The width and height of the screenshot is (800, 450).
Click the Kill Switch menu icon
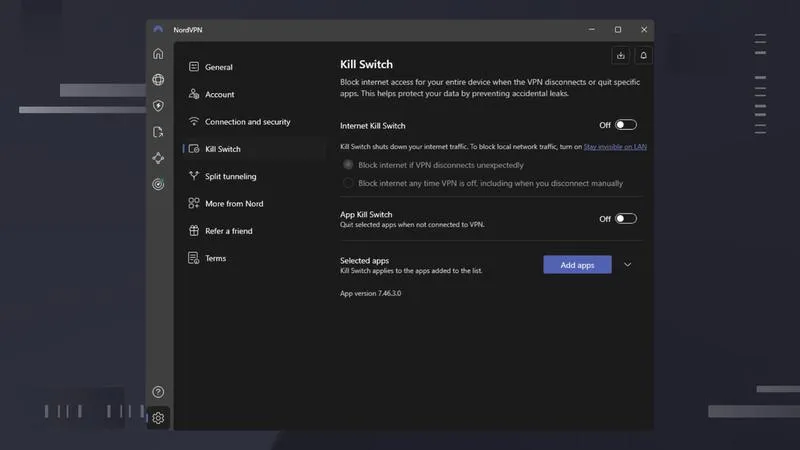[193, 148]
